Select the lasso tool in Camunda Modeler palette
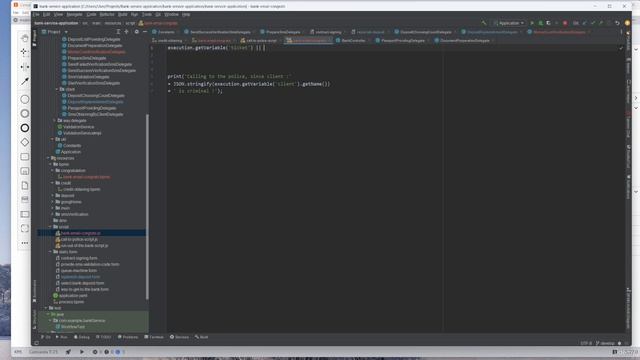This screenshot has height=360, width=640. pyautogui.click(x=24, y=52)
